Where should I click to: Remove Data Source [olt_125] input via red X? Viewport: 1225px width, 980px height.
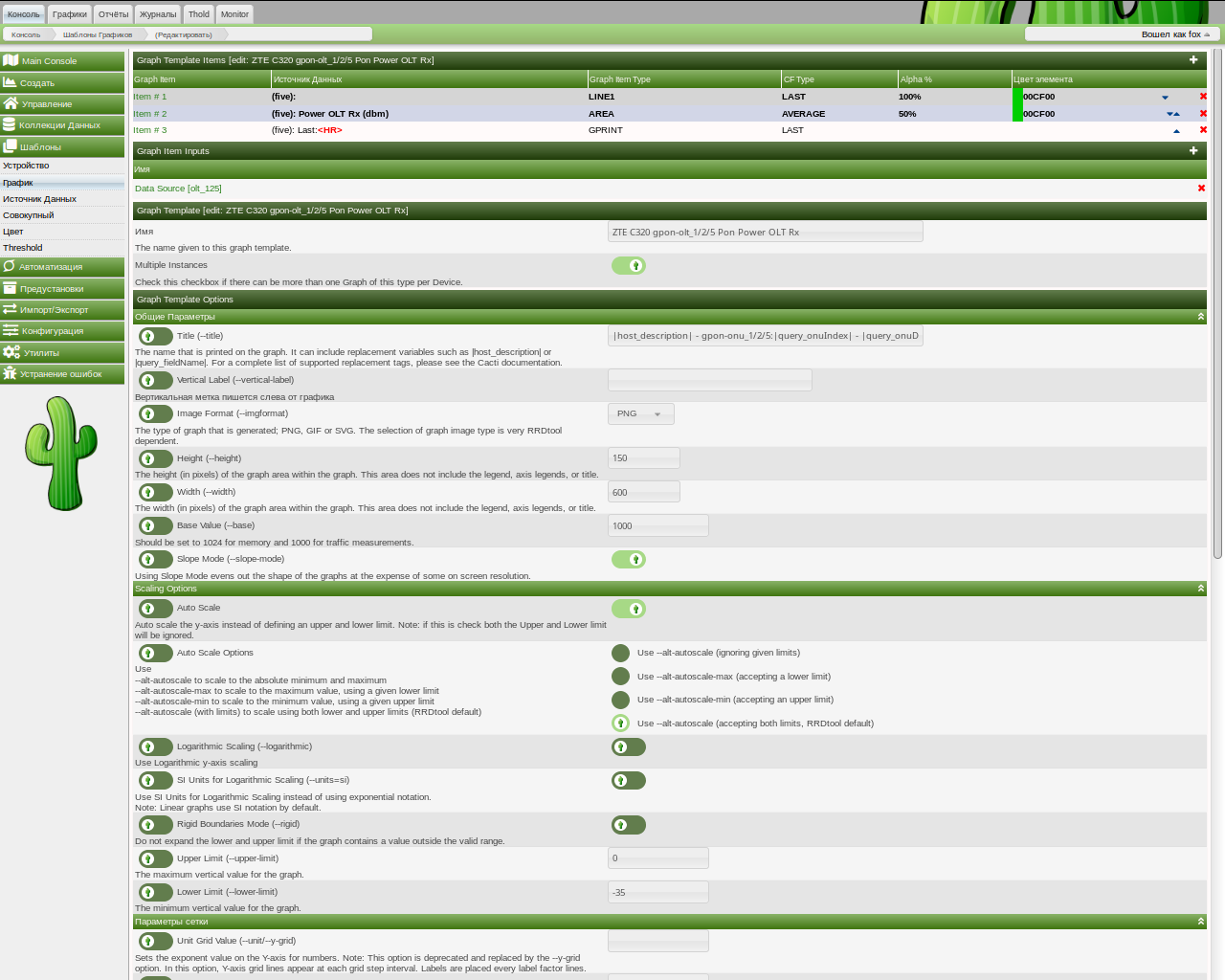coord(1201,188)
